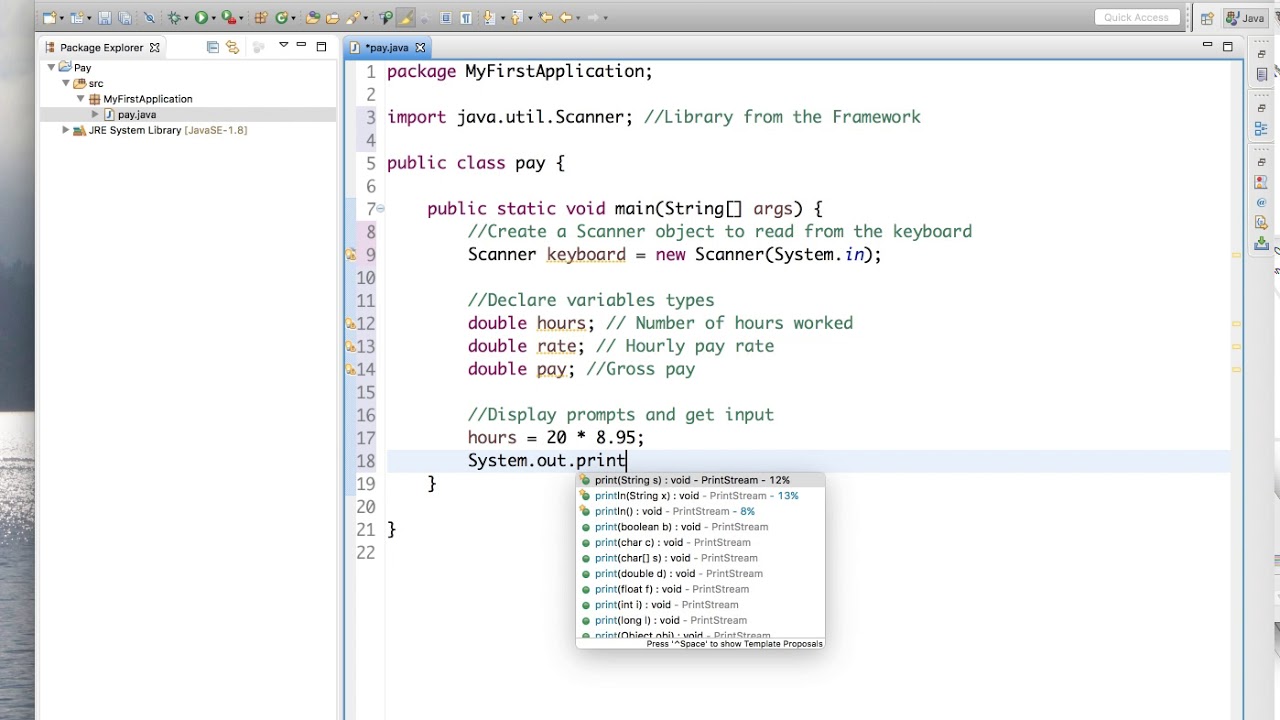Expand the pay.java tree node

click(x=95, y=114)
